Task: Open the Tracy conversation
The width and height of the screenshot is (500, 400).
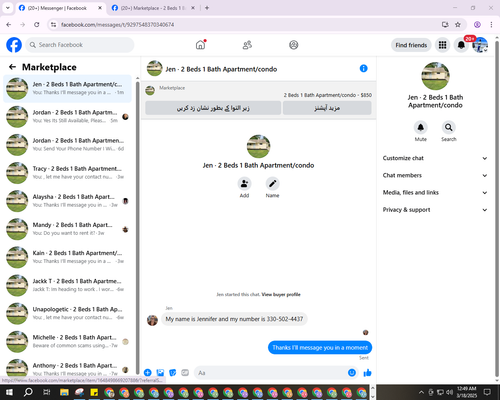Action: click(x=67, y=173)
